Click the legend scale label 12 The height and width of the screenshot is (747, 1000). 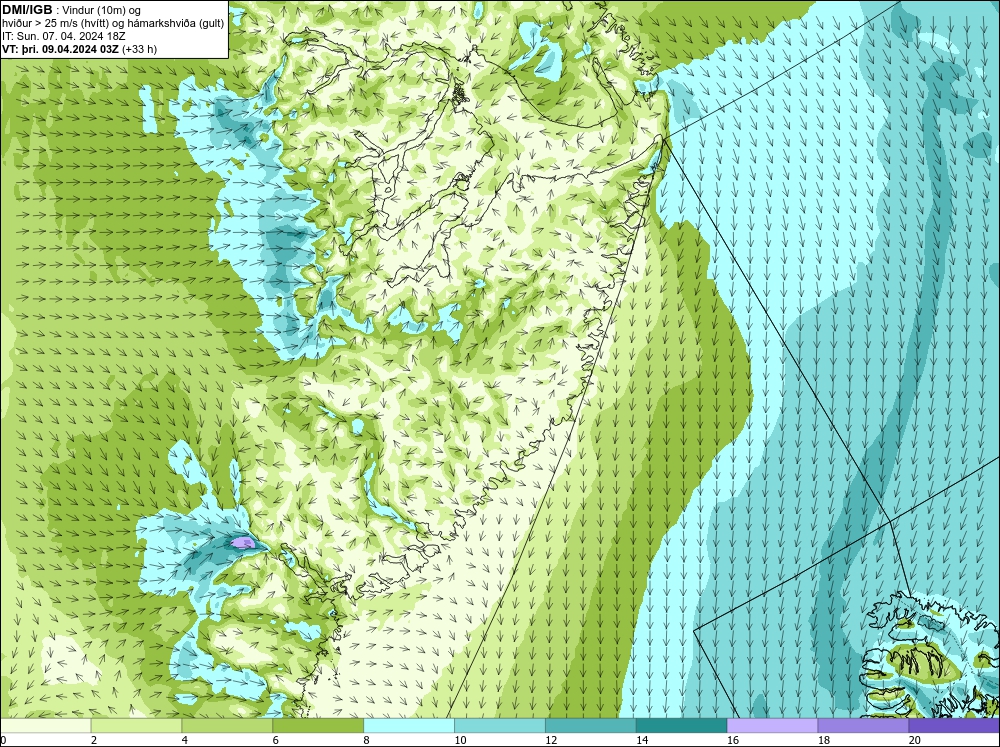click(551, 740)
